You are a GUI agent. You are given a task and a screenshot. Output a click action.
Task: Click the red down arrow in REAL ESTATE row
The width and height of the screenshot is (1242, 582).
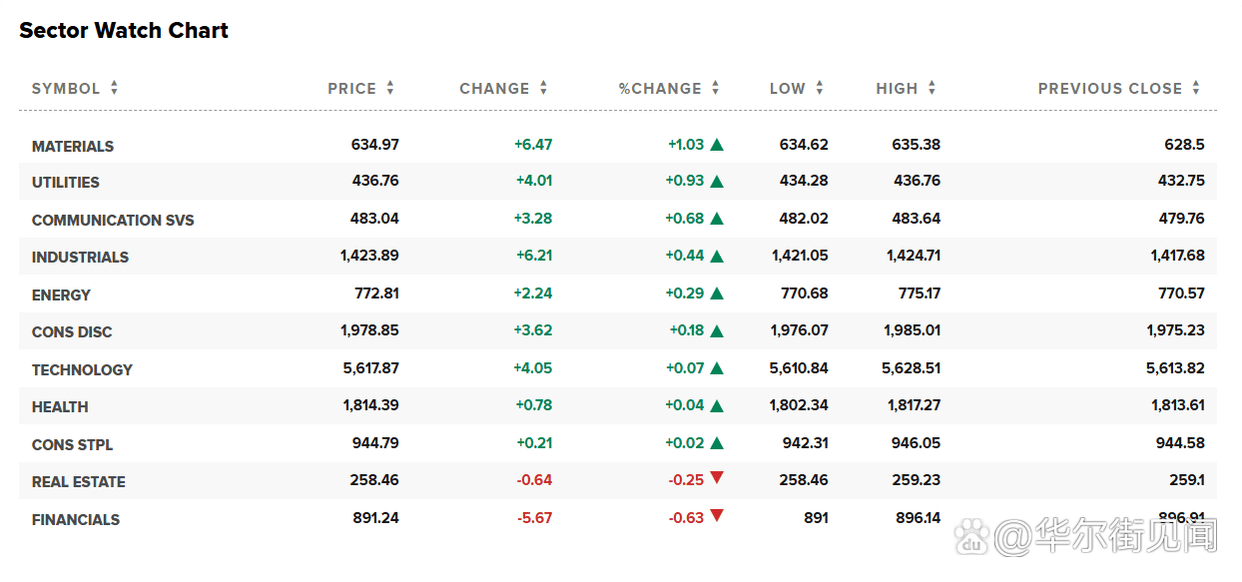coord(716,479)
